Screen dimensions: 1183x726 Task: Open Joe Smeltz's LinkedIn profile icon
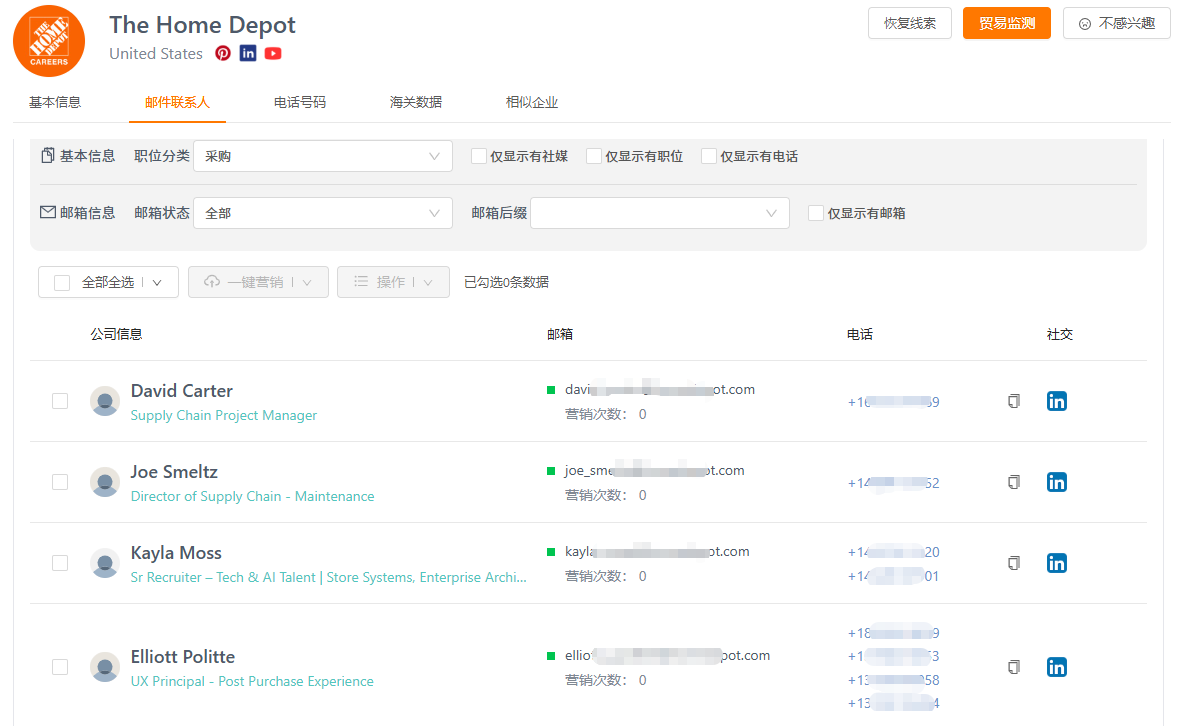point(1056,481)
